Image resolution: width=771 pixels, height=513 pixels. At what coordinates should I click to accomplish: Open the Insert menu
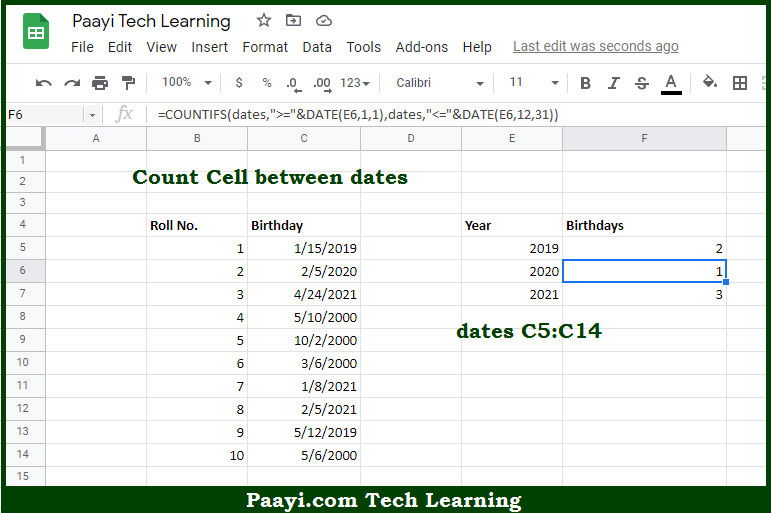tap(209, 47)
